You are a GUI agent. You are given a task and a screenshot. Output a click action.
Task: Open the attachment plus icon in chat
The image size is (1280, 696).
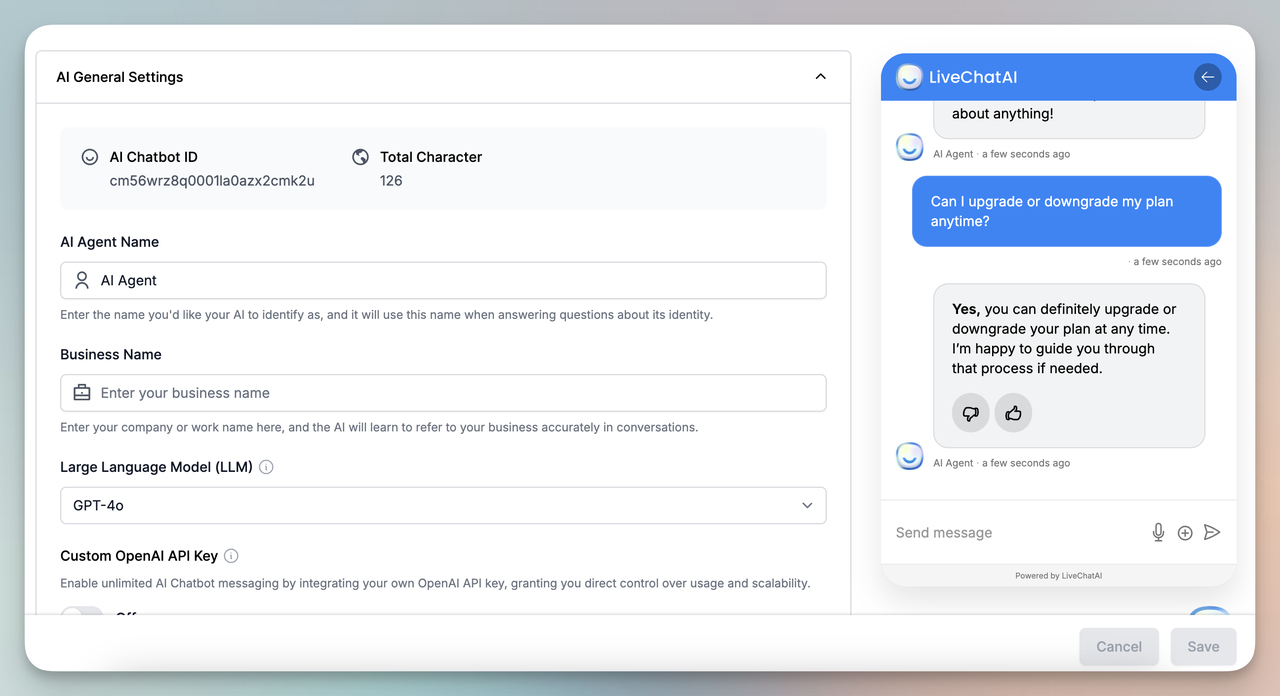[1185, 532]
